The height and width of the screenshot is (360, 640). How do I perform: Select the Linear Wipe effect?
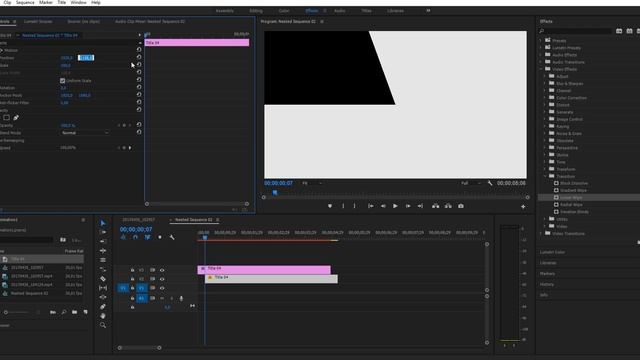click(571, 198)
